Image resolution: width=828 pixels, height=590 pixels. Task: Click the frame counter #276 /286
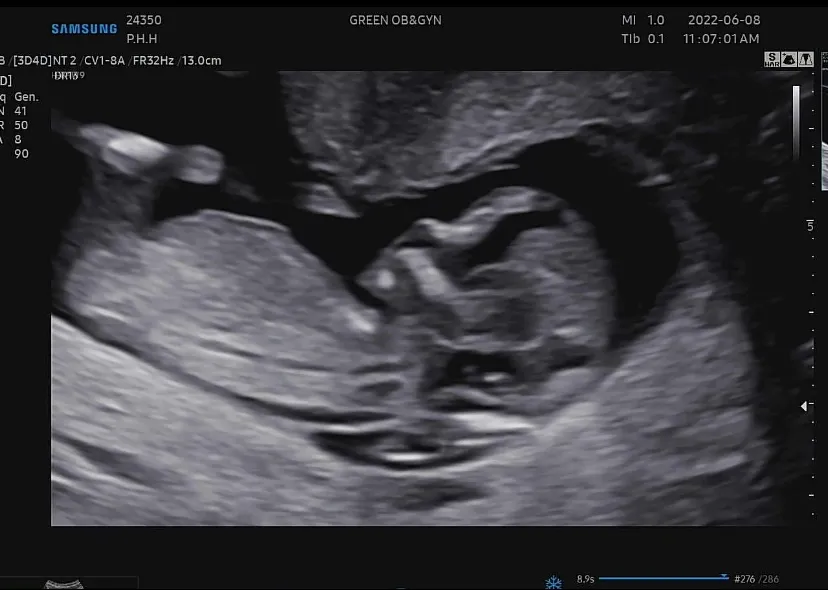[757, 579]
